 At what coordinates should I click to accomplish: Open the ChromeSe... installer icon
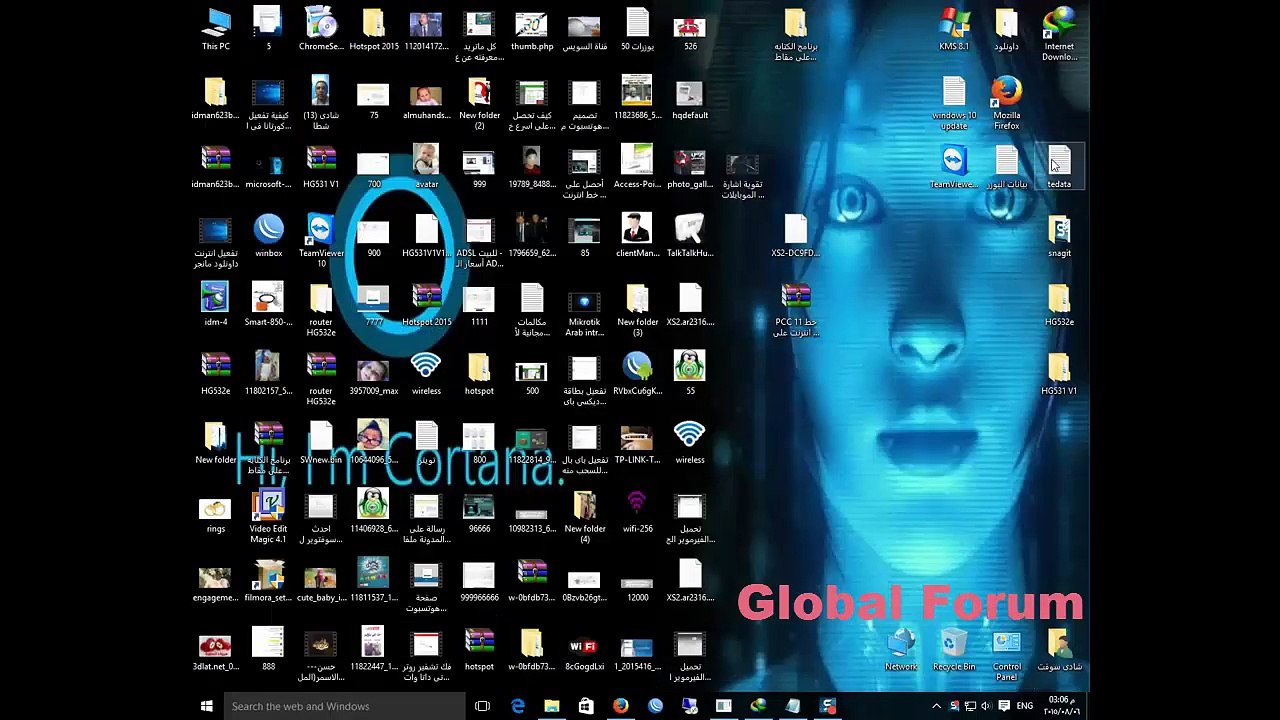tap(321, 29)
